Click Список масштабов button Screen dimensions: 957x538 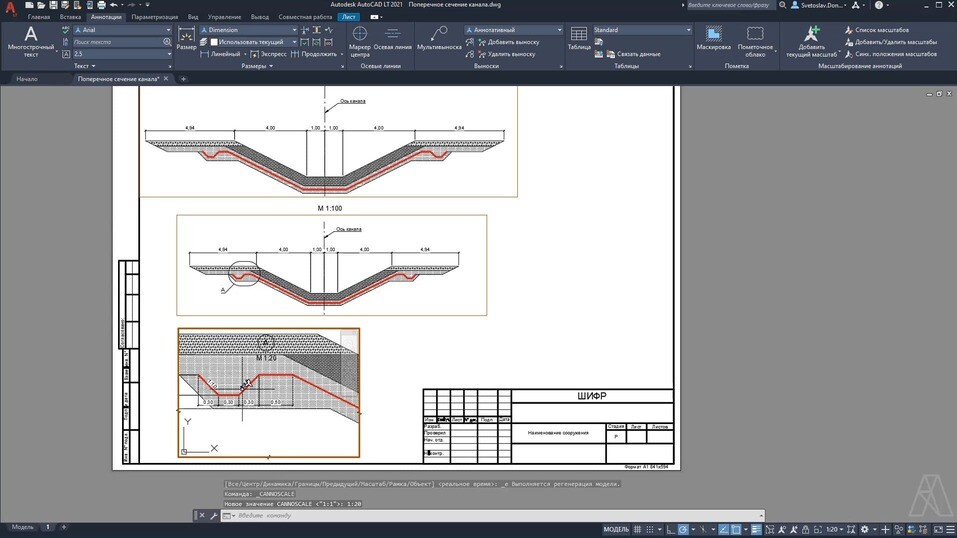pyautogui.click(x=876, y=30)
